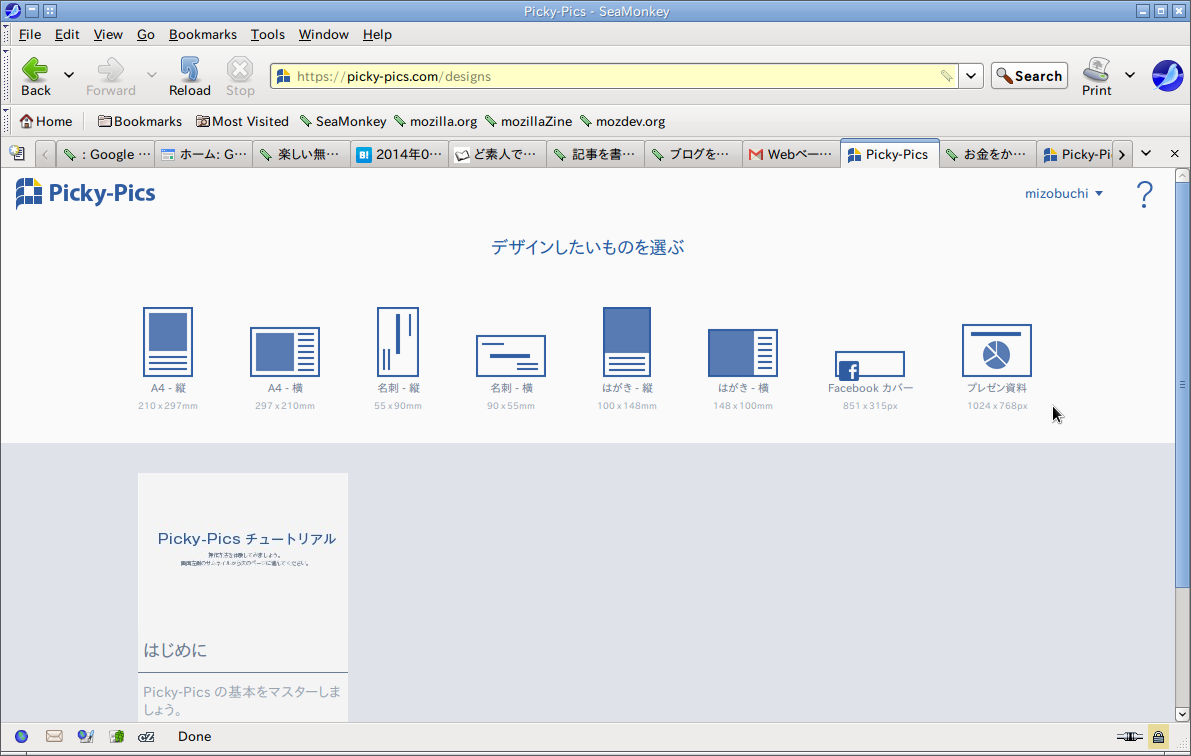Expand the URL bar history dropdown

pos(971,76)
